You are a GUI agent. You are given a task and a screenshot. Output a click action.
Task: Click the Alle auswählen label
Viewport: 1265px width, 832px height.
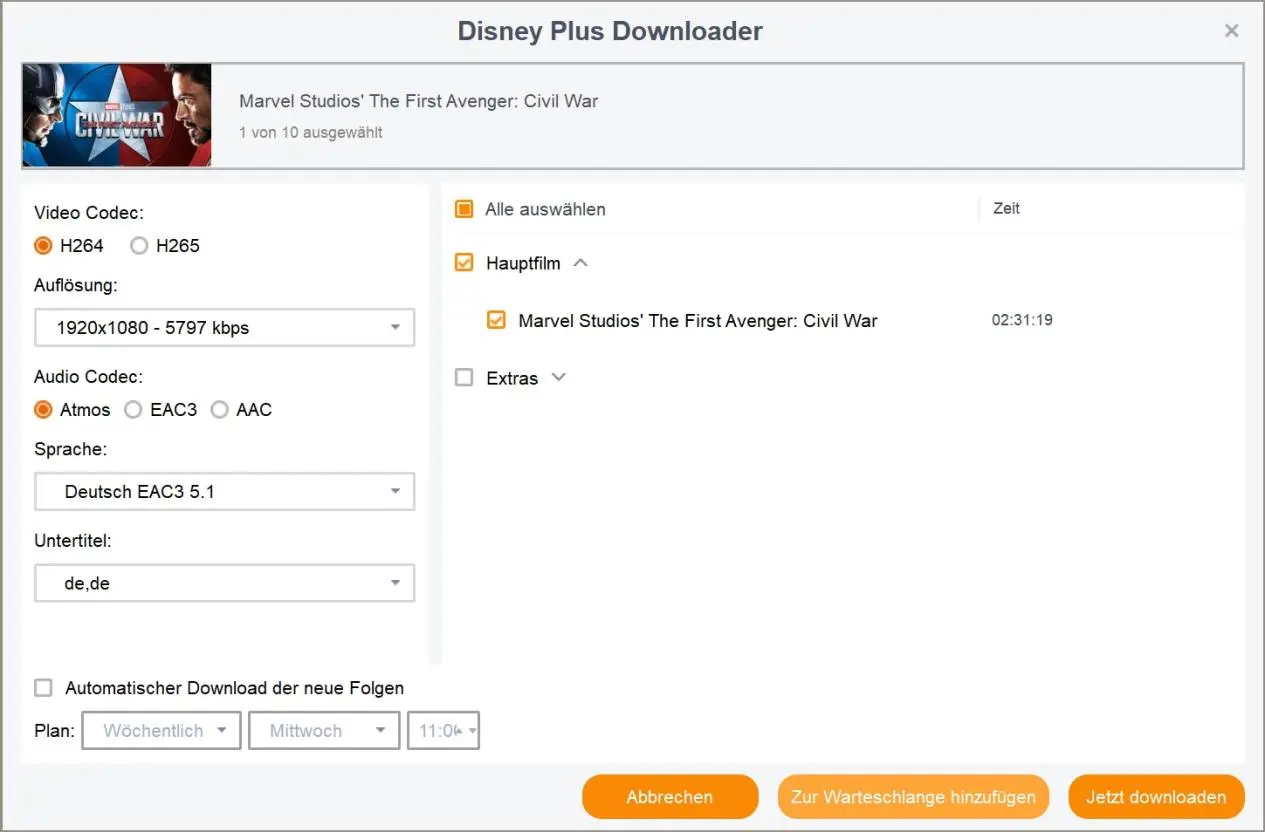tap(545, 209)
